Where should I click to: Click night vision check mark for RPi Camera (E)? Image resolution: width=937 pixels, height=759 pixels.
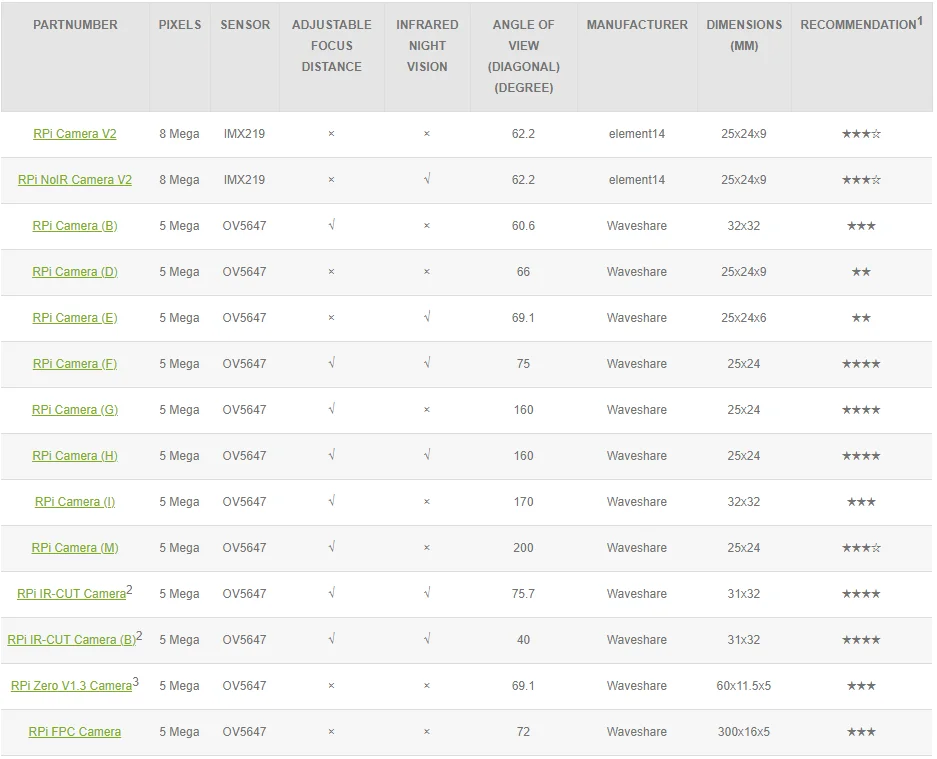[x=427, y=317]
